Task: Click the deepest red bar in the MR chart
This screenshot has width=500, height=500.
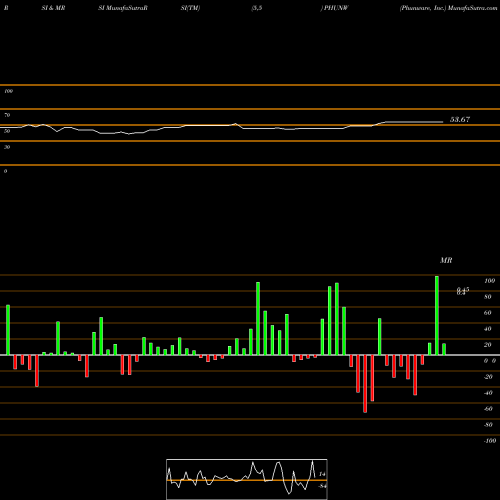Action: coord(365,384)
